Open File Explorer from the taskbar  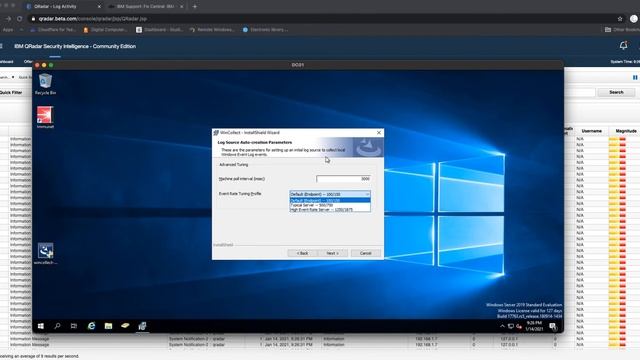pyautogui.click(x=108, y=326)
